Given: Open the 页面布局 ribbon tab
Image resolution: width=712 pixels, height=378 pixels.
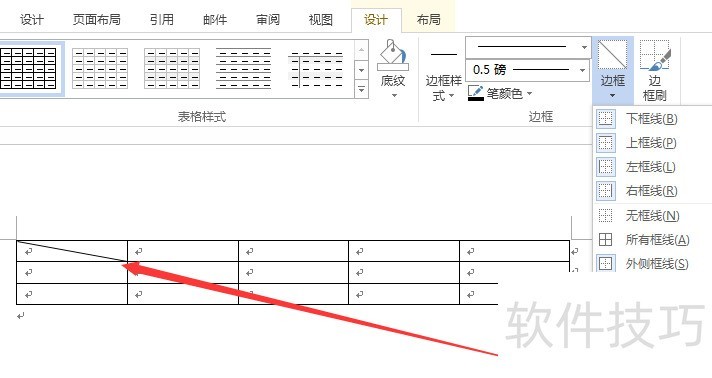Looking at the screenshot, I should tap(97, 20).
